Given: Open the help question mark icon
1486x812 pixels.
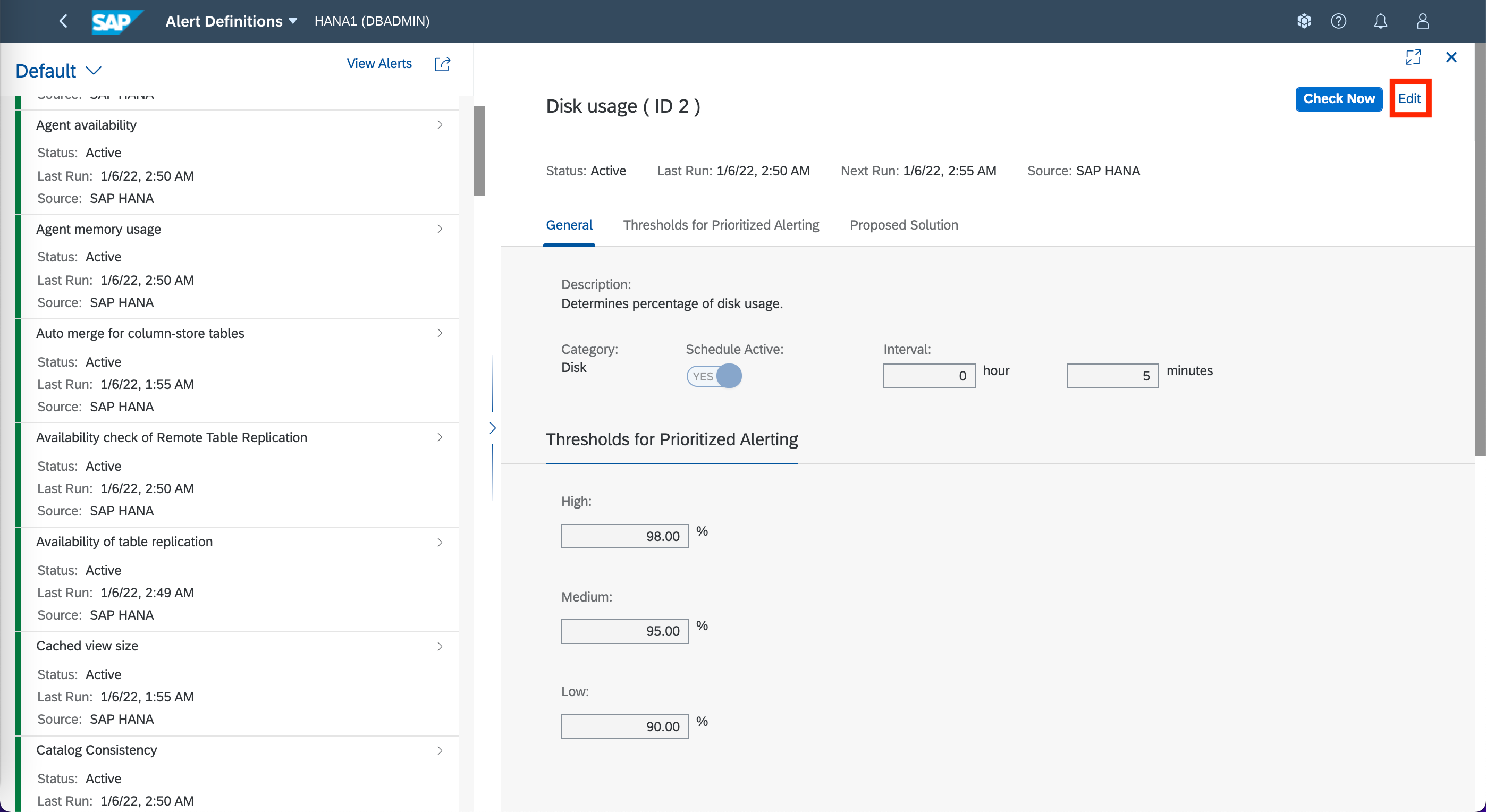Looking at the screenshot, I should click(1338, 21).
